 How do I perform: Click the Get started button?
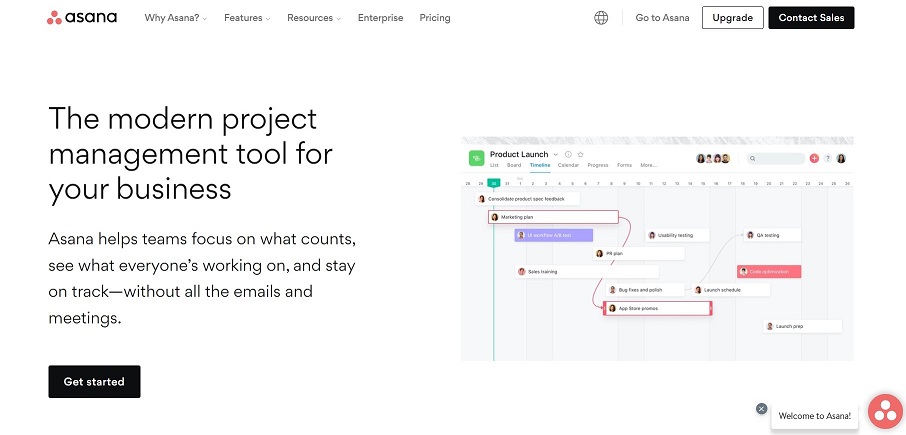pos(94,381)
